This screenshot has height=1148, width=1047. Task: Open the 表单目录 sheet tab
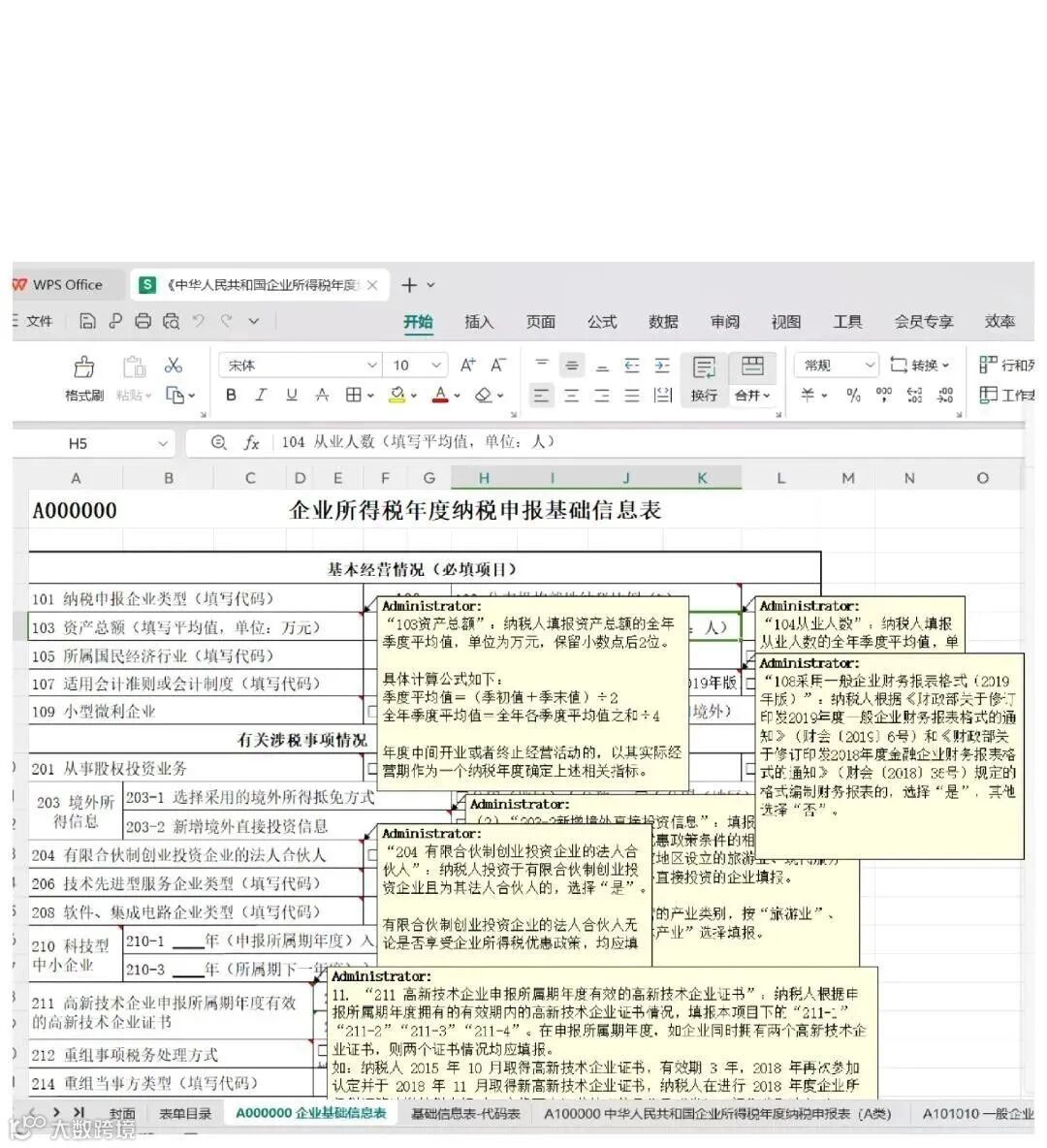point(184,1114)
